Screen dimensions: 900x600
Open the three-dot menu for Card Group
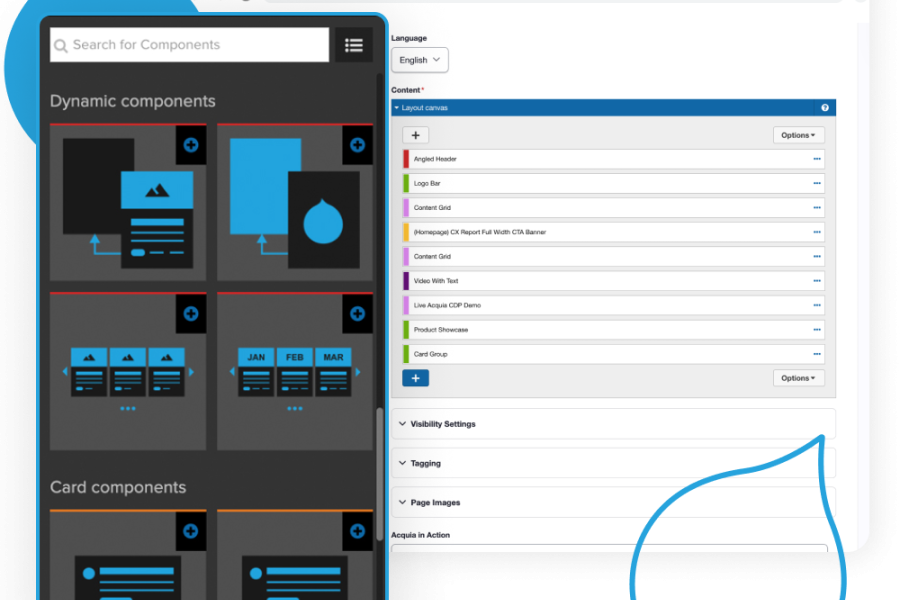tap(816, 354)
